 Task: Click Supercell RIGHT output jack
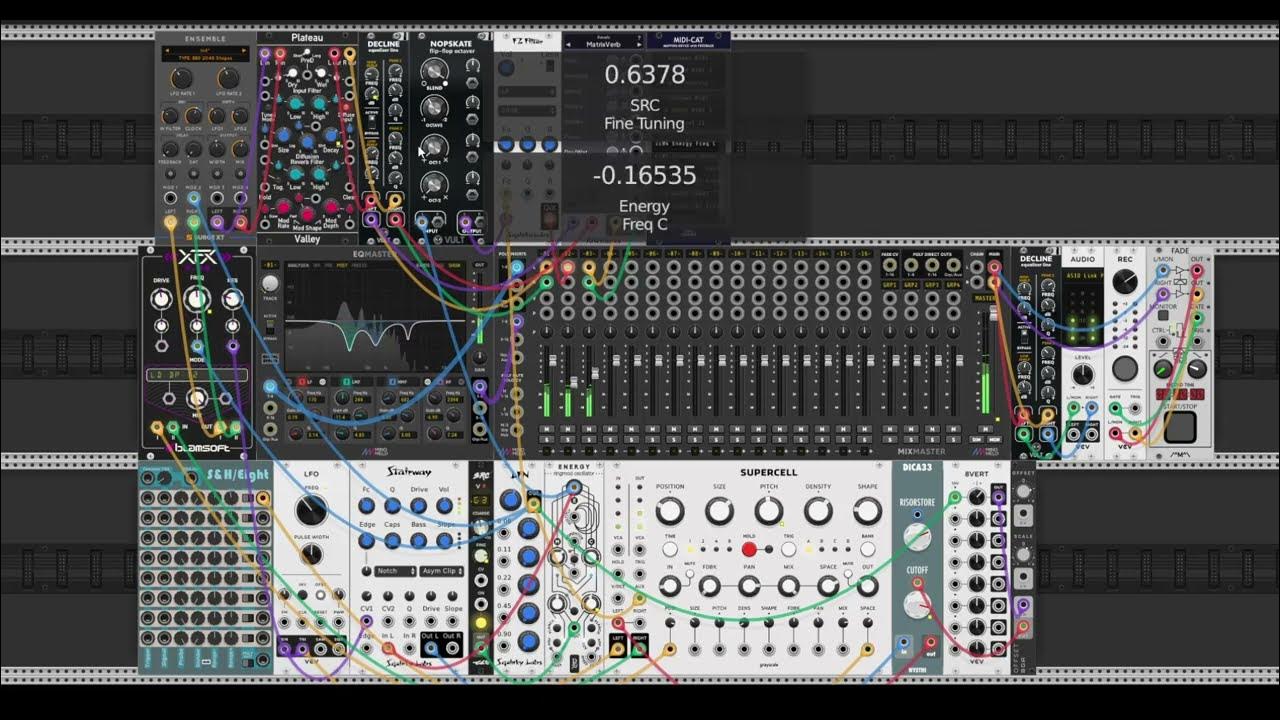tap(640, 649)
